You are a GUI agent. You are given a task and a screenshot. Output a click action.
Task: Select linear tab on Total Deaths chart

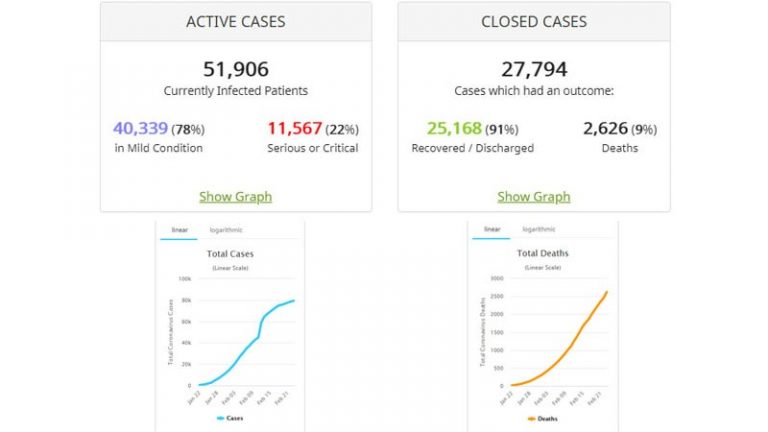click(492, 230)
